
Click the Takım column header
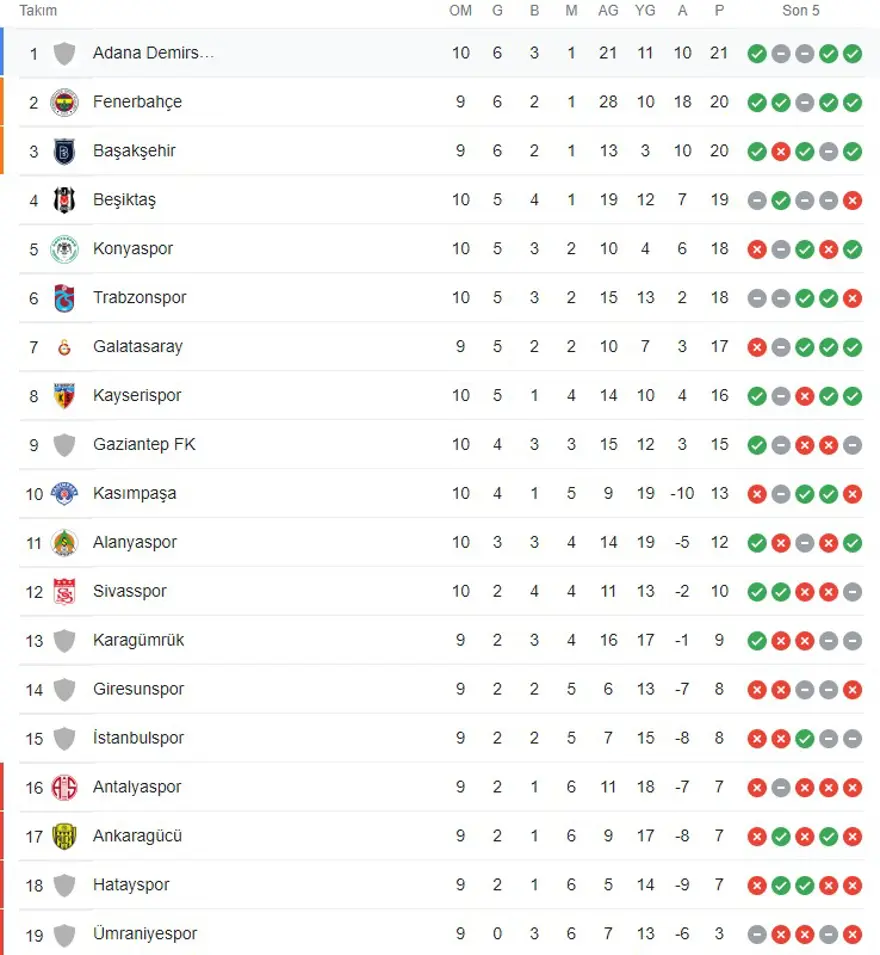[x=38, y=11]
